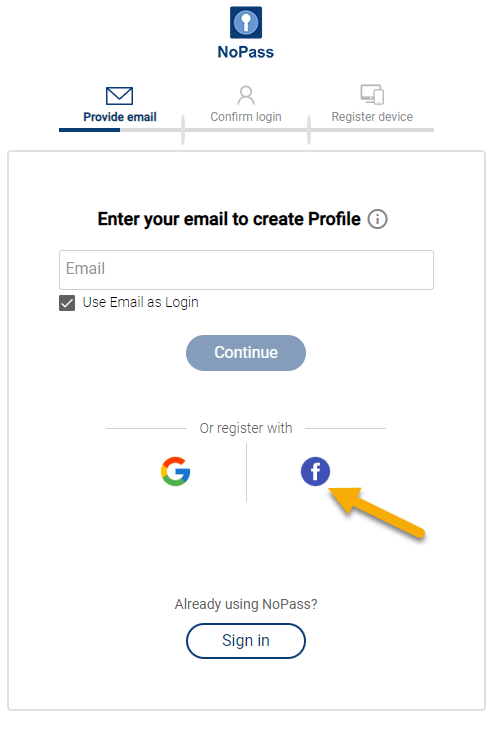
Task: Click the Or register with divider text
Action: pos(246,428)
